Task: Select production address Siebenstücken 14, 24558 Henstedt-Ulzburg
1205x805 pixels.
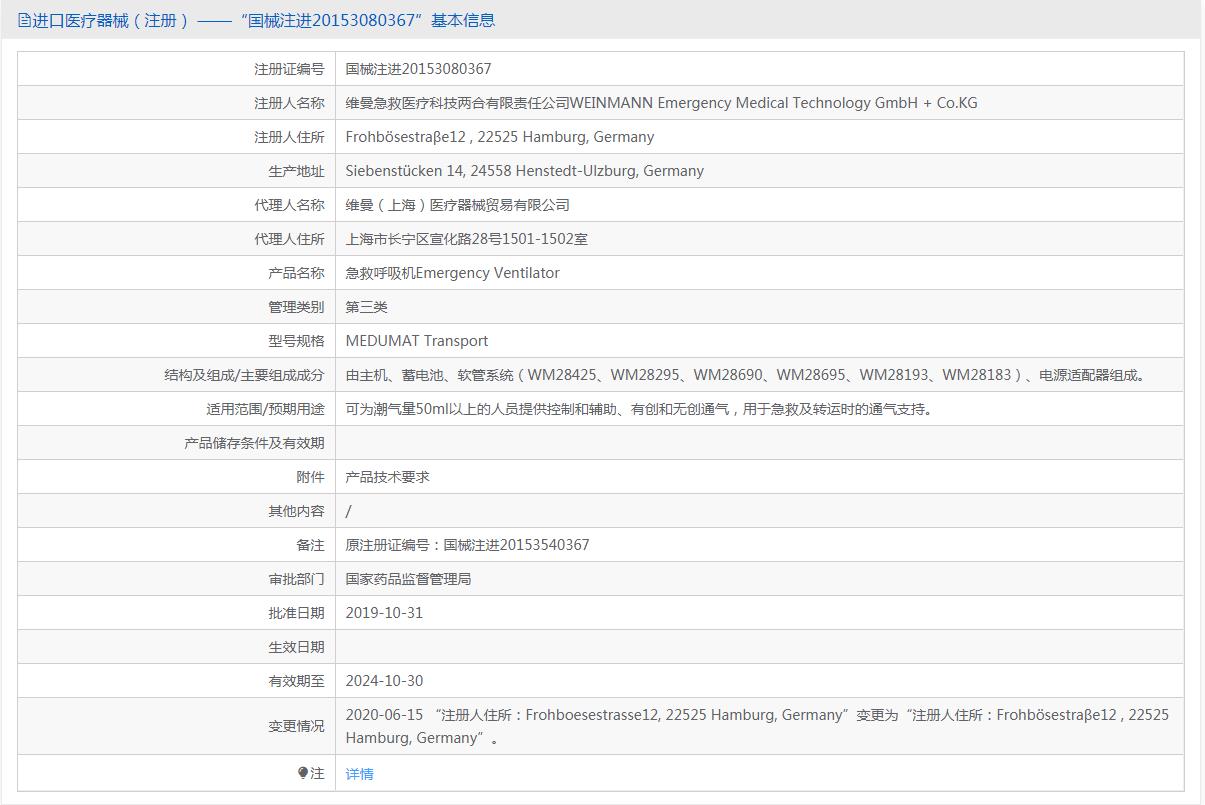Action: pos(525,171)
